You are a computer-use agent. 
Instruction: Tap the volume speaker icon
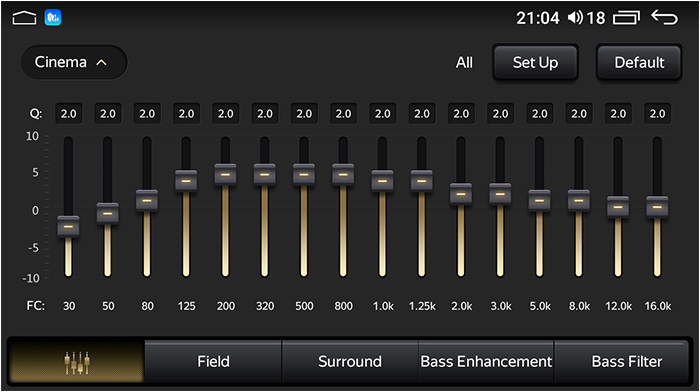[x=575, y=18]
